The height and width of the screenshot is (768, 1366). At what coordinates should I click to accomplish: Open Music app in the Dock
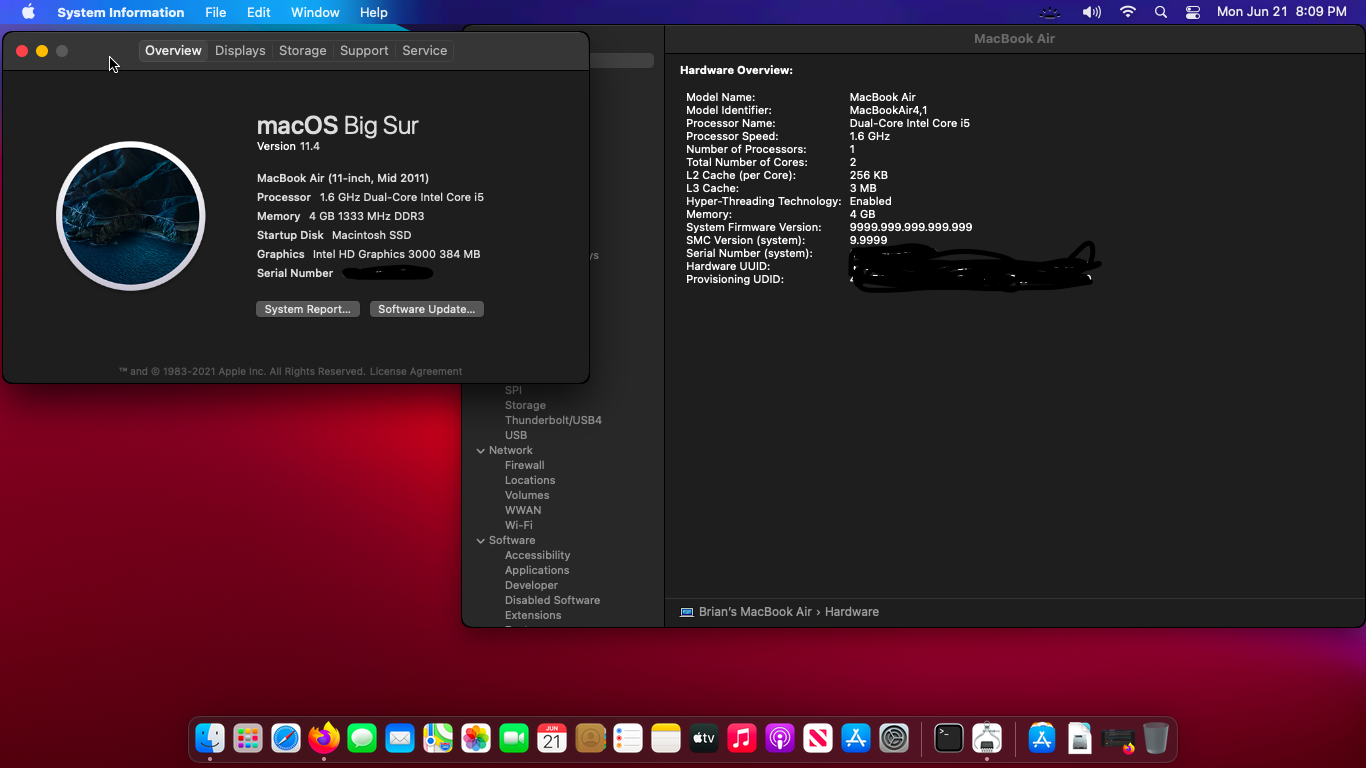tap(742, 739)
